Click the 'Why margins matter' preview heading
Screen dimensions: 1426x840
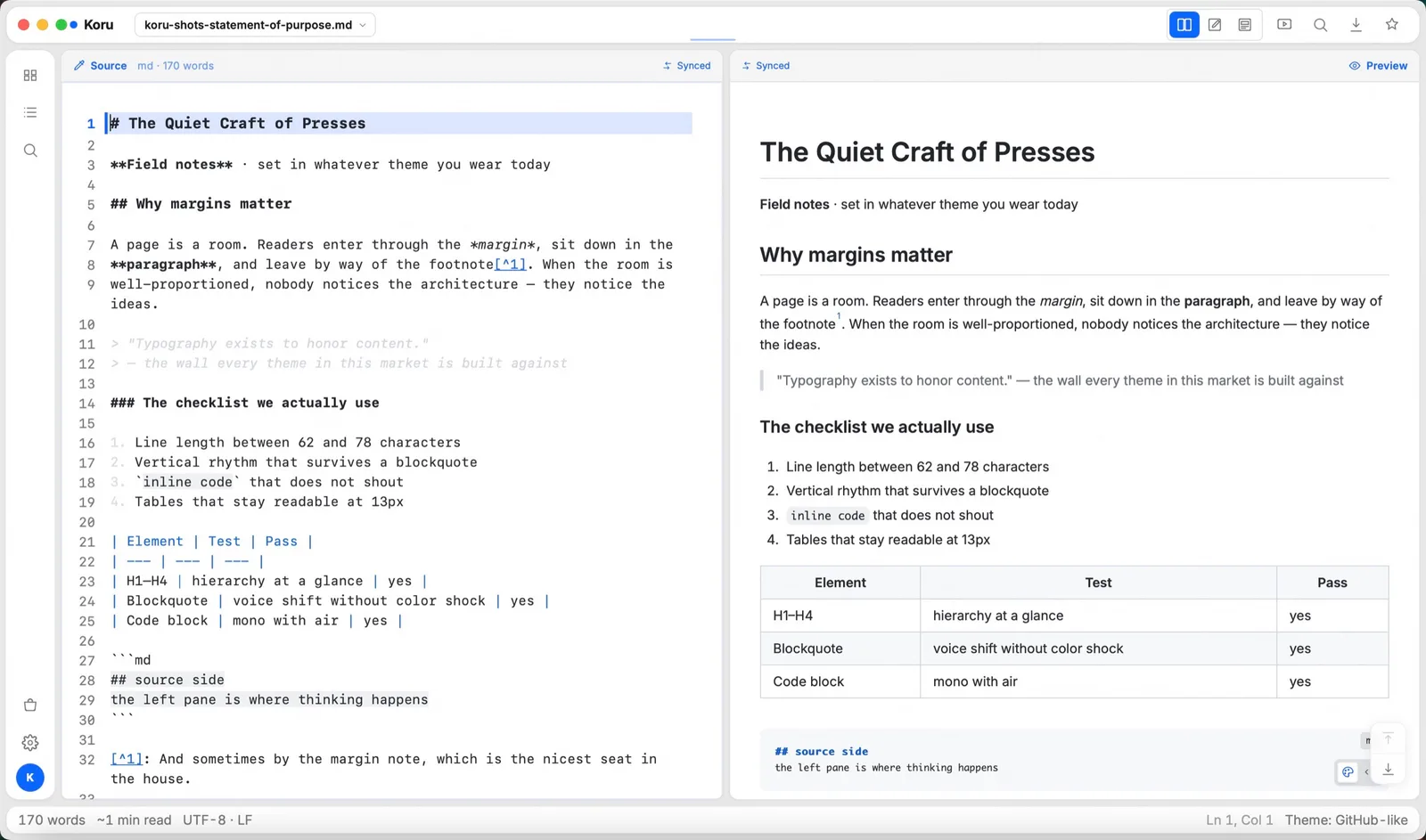(x=856, y=256)
